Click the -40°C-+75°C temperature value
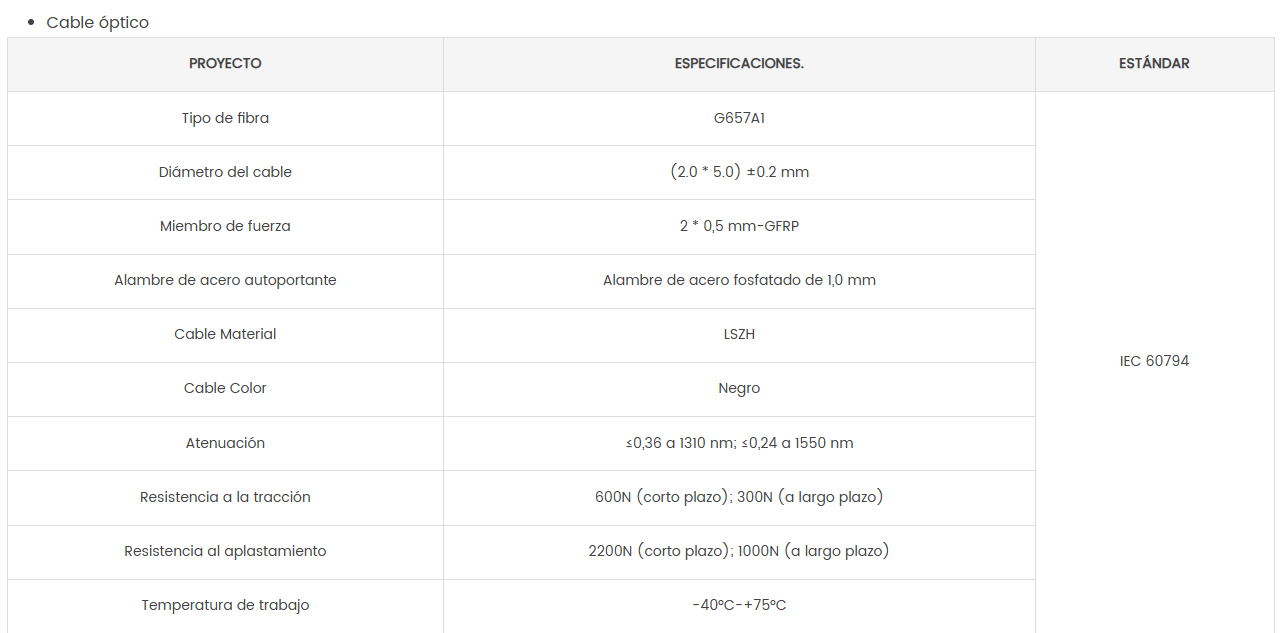 (739, 605)
